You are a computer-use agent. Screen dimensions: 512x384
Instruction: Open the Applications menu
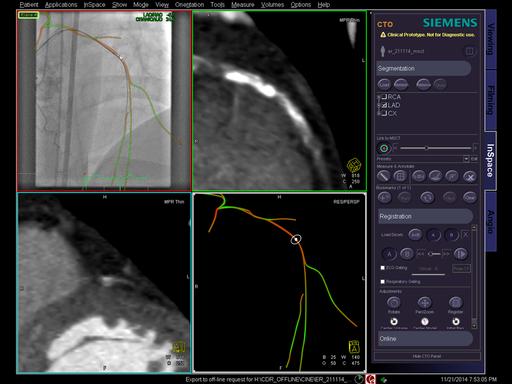tap(61, 5)
